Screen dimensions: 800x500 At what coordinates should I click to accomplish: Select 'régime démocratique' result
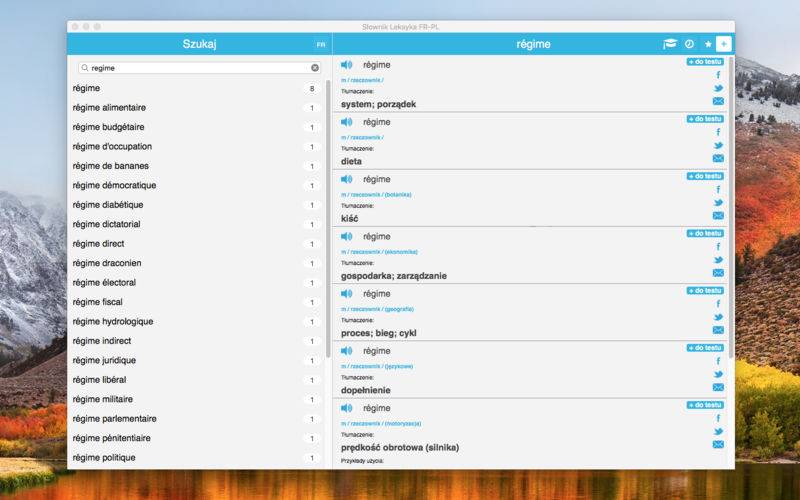[x=196, y=185]
